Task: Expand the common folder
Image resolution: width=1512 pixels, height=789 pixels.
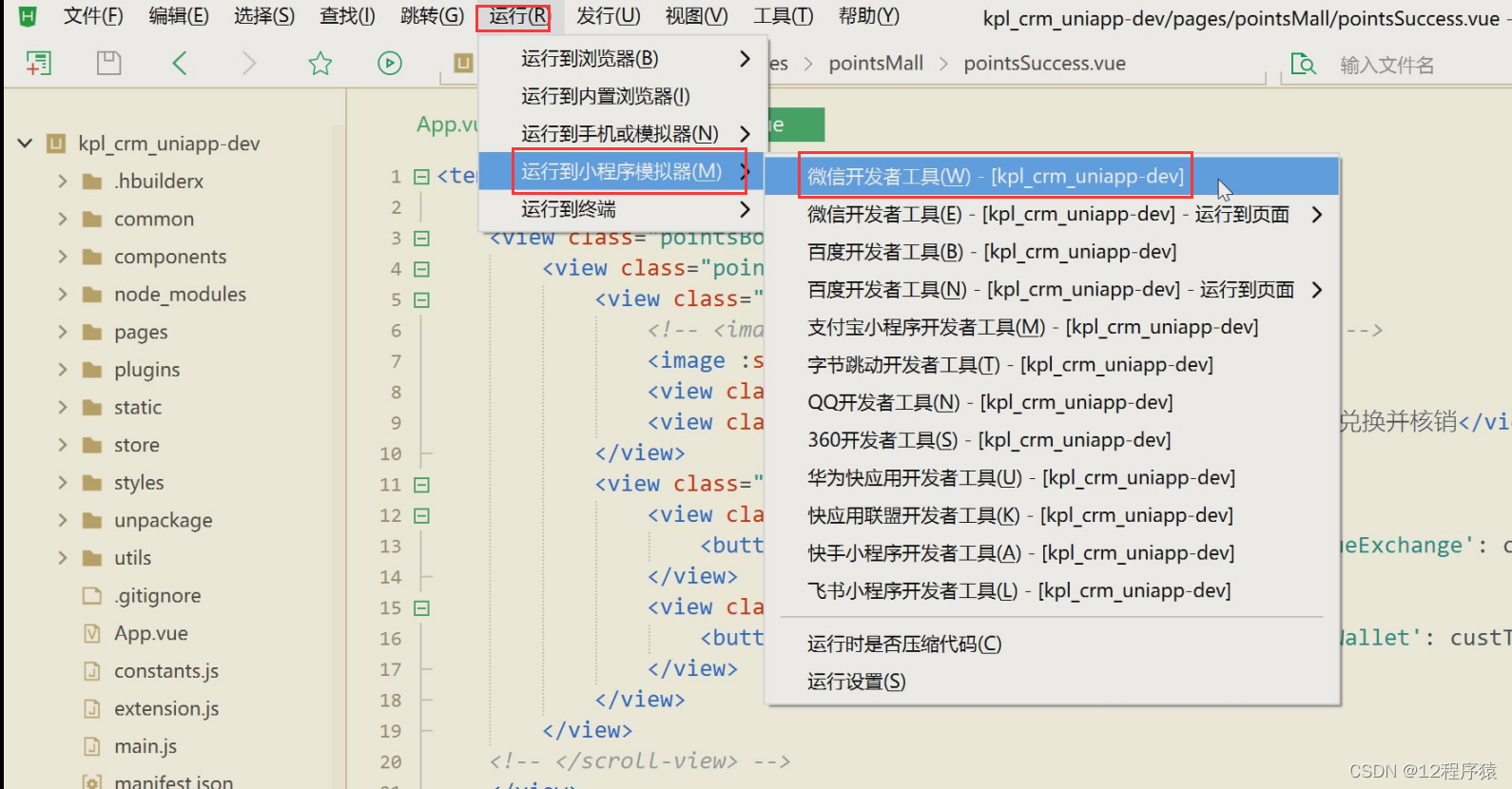Action: pyautogui.click(x=63, y=219)
